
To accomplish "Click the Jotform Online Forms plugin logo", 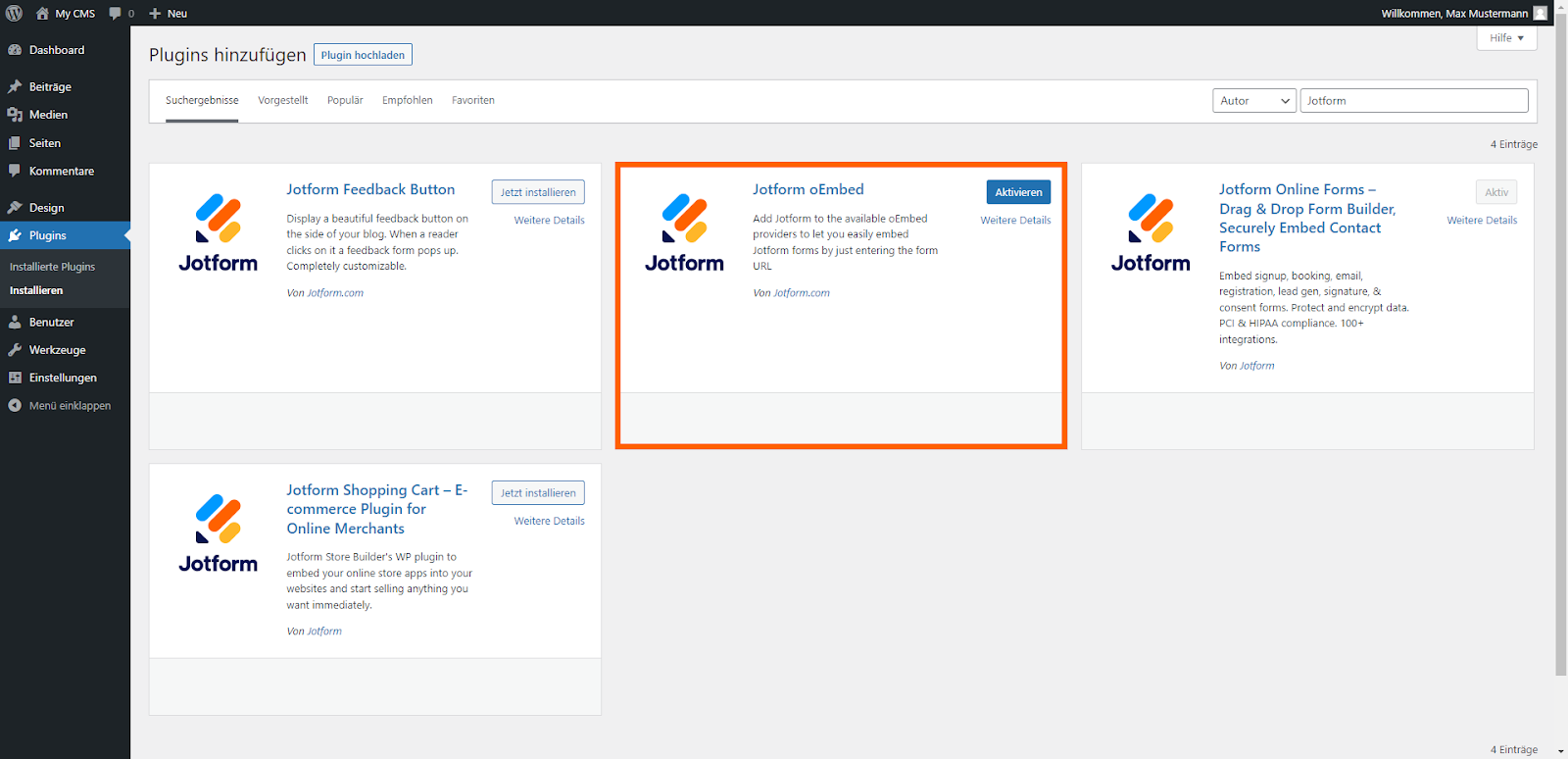I will tap(1151, 233).
